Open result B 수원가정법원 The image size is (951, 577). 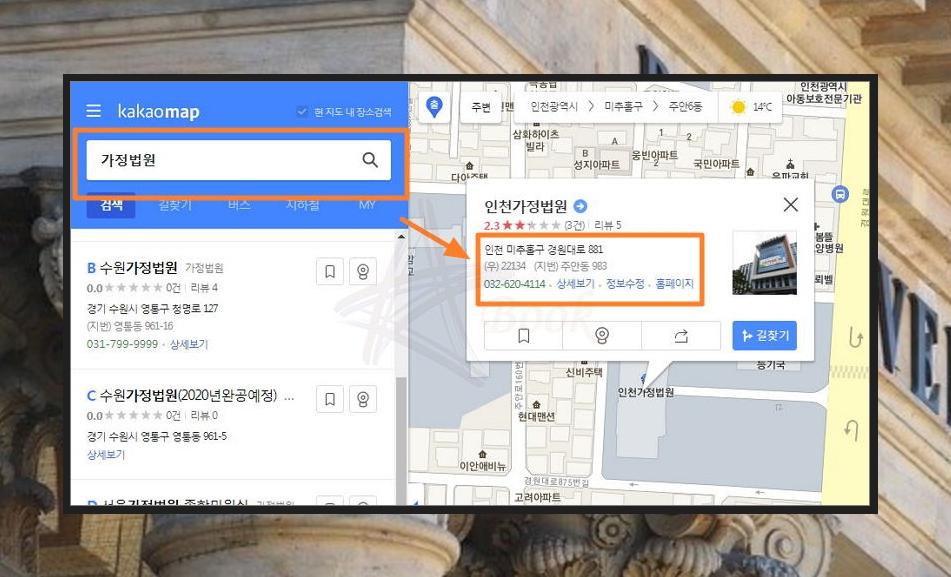click(x=138, y=268)
